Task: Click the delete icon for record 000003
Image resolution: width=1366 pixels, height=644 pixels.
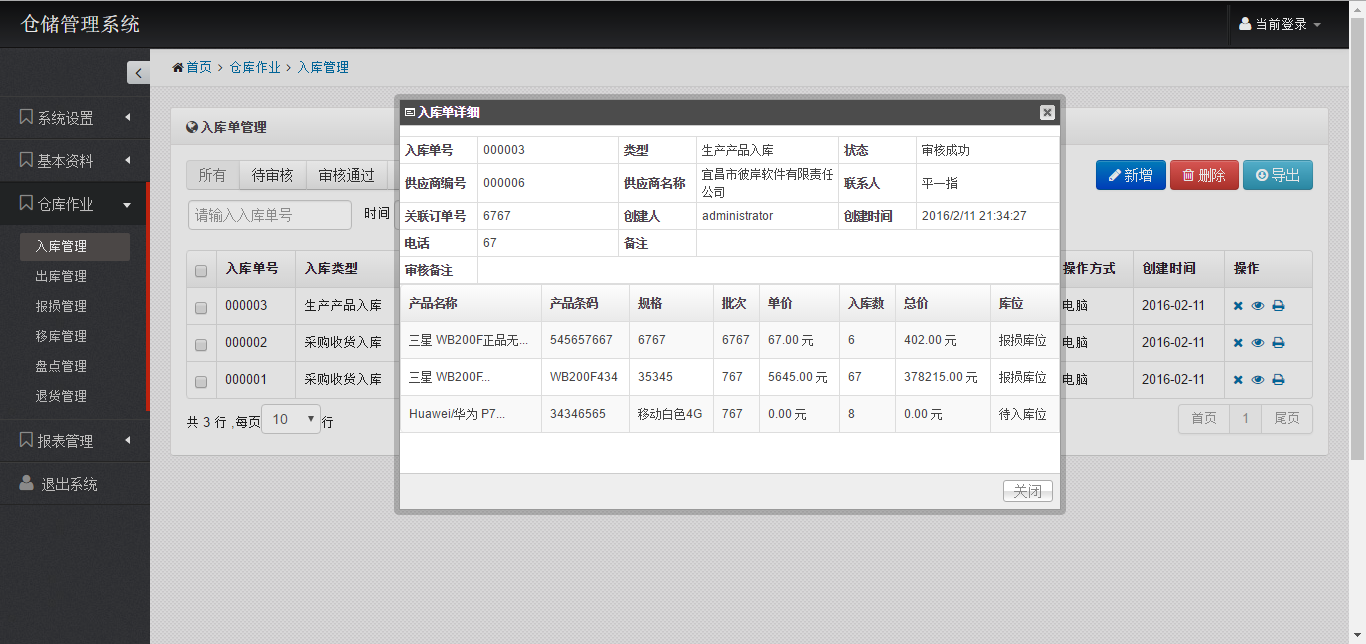Action: (1238, 305)
